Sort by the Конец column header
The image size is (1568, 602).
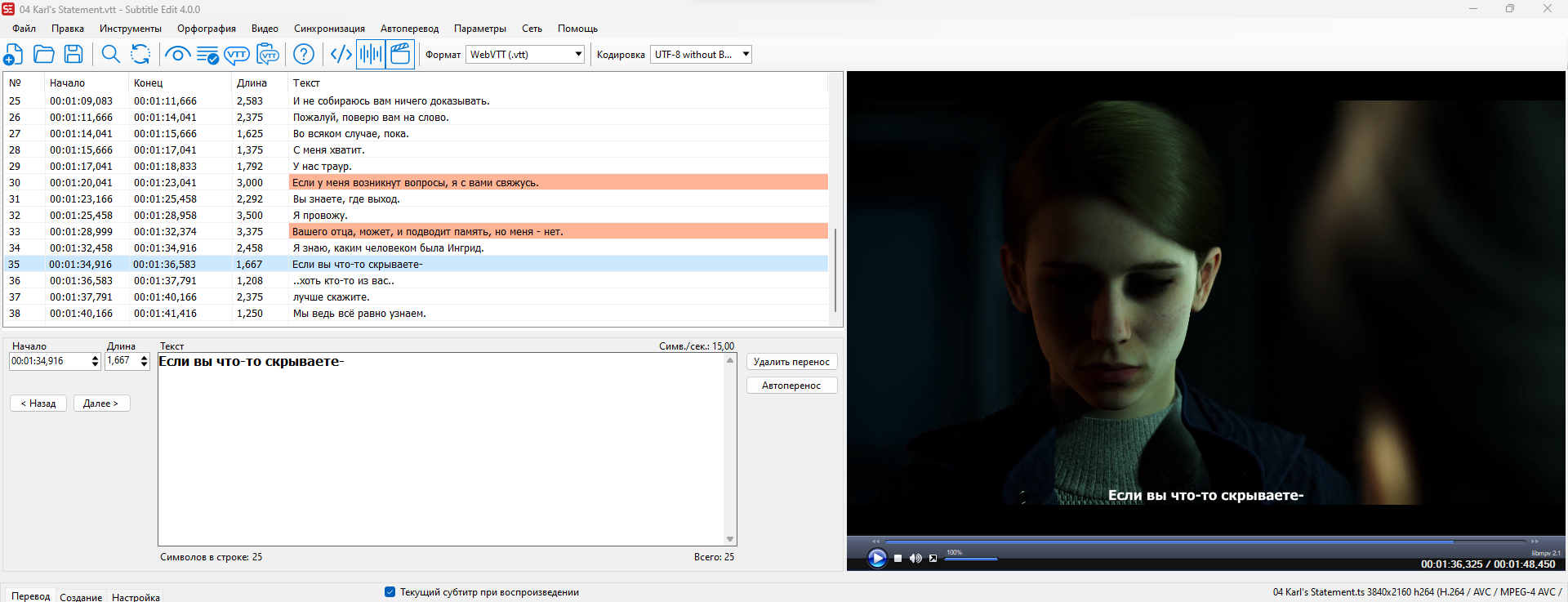[180, 82]
